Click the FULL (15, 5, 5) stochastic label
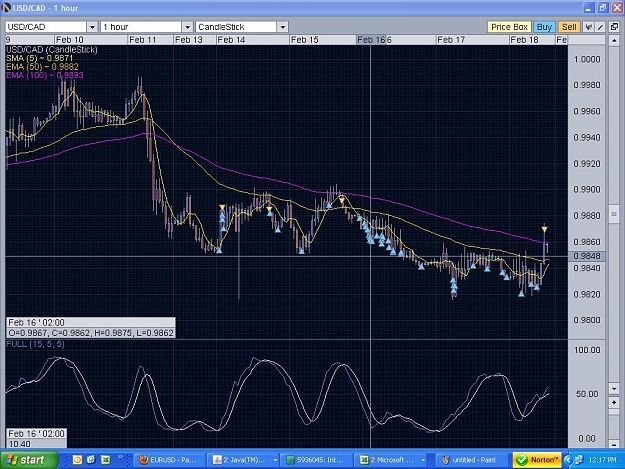This screenshot has width=625, height=469. coord(35,344)
